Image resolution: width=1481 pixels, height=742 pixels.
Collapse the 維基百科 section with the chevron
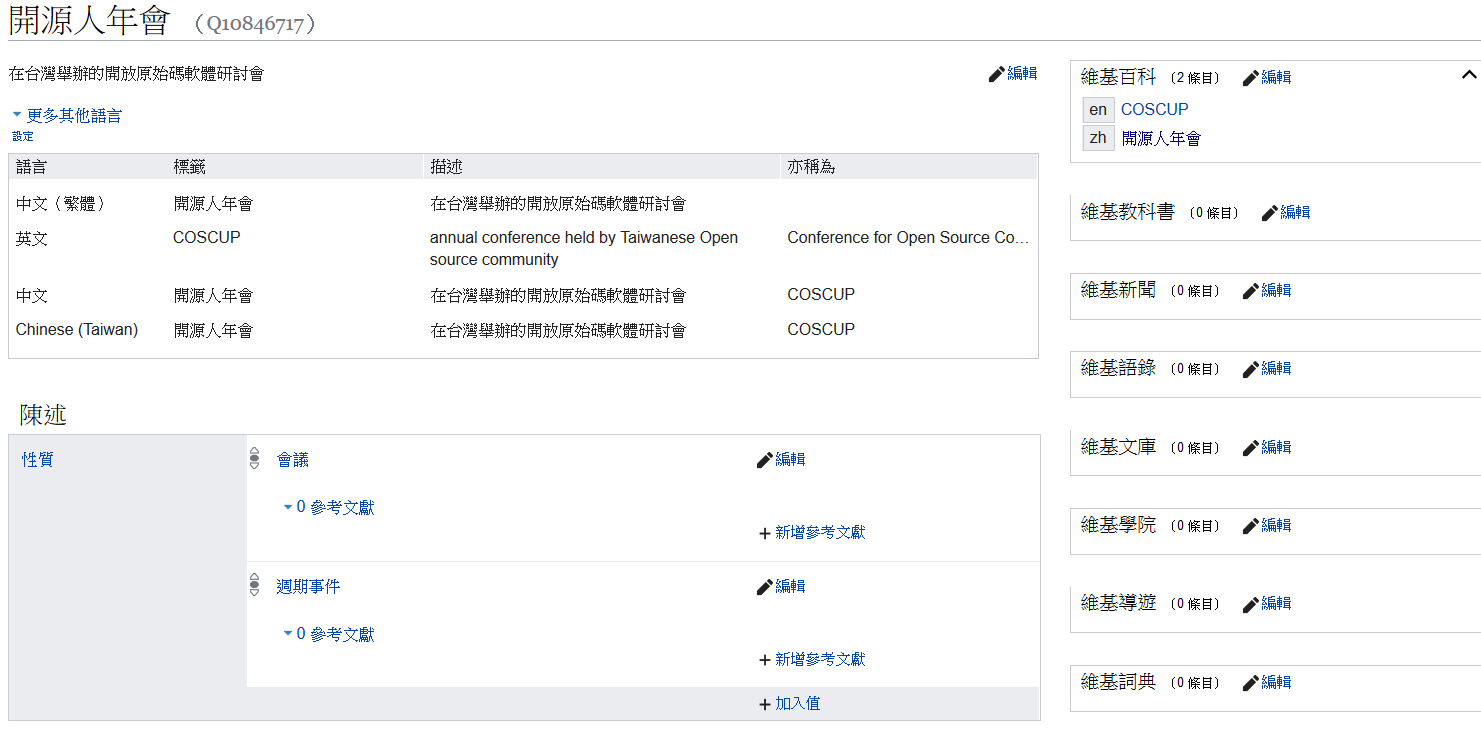pos(1468,75)
